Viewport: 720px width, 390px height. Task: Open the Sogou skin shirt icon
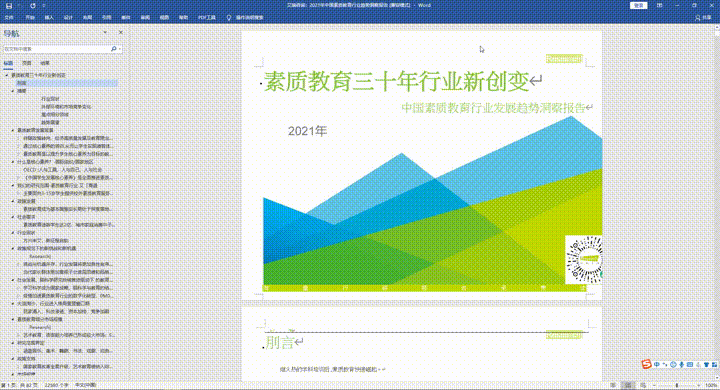706,364
